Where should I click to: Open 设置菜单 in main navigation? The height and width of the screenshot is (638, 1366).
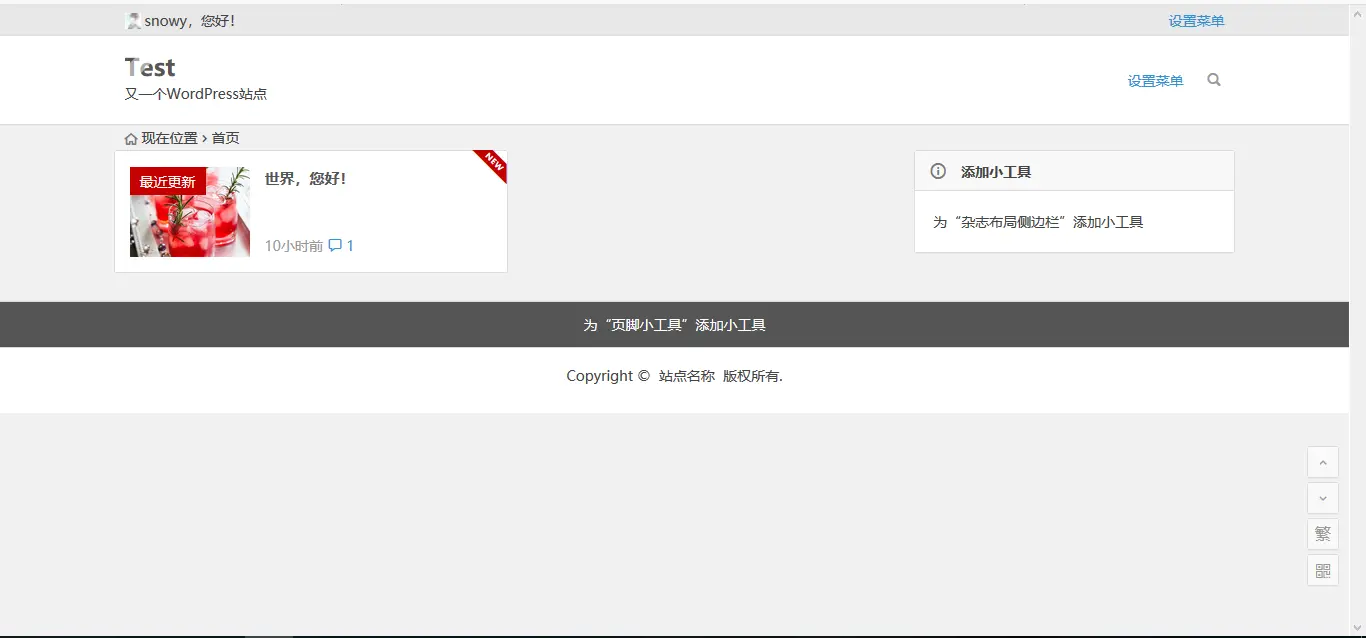(x=1155, y=81)
